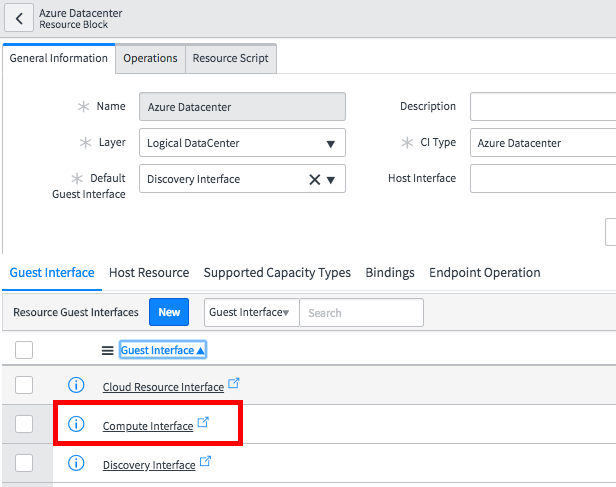Viewport: 616px width, 487px height.
Task: Focus the Name input field
Action: click(x=242, y=106)
